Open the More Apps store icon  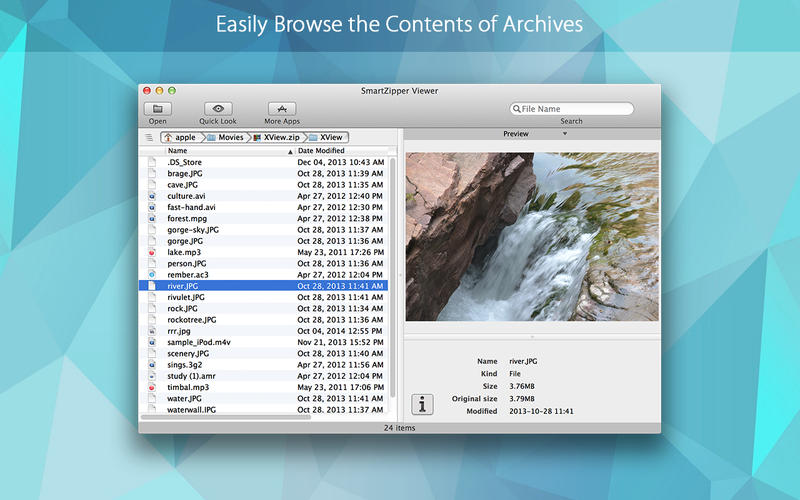(282, 109)
